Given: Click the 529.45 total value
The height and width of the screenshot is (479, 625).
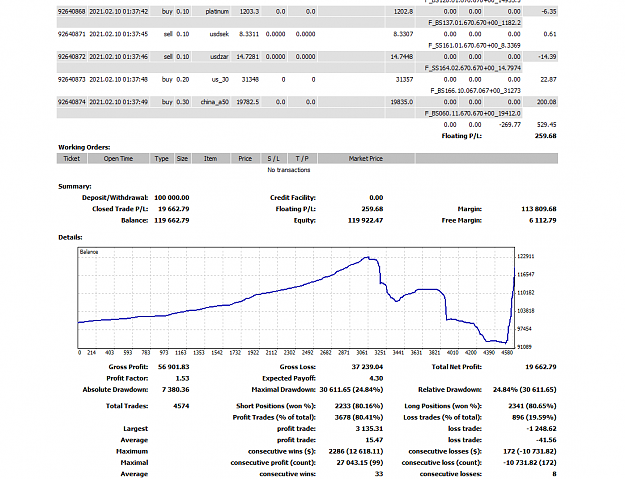Looking at the screenshot, I should coord(546,125).
